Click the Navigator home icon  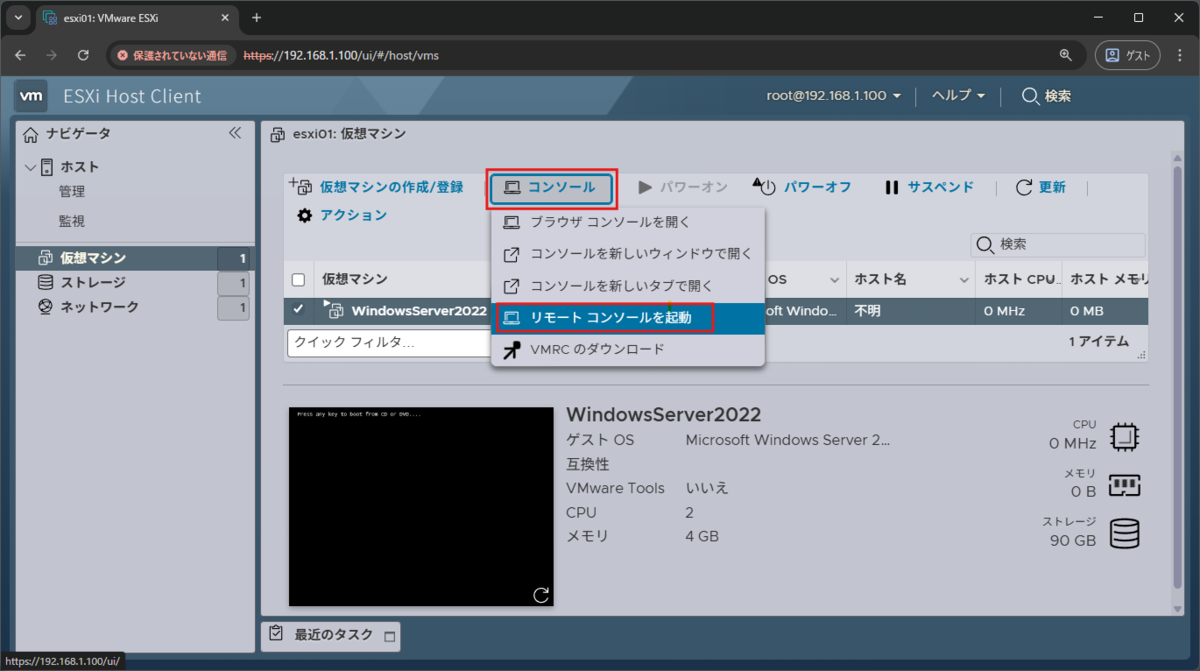pyautogui.click(x=31, y=134)
